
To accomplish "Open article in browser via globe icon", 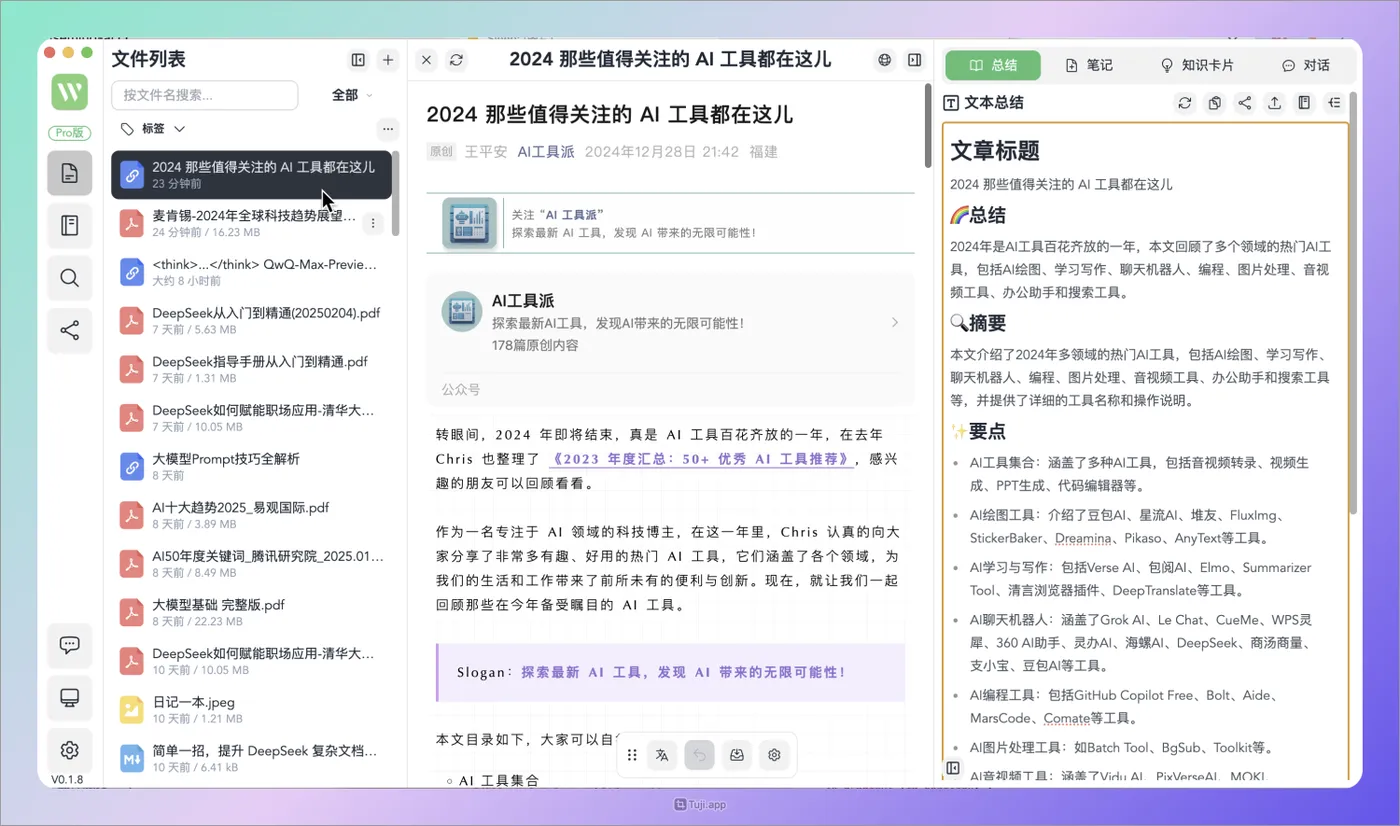I will click(884, 60).
